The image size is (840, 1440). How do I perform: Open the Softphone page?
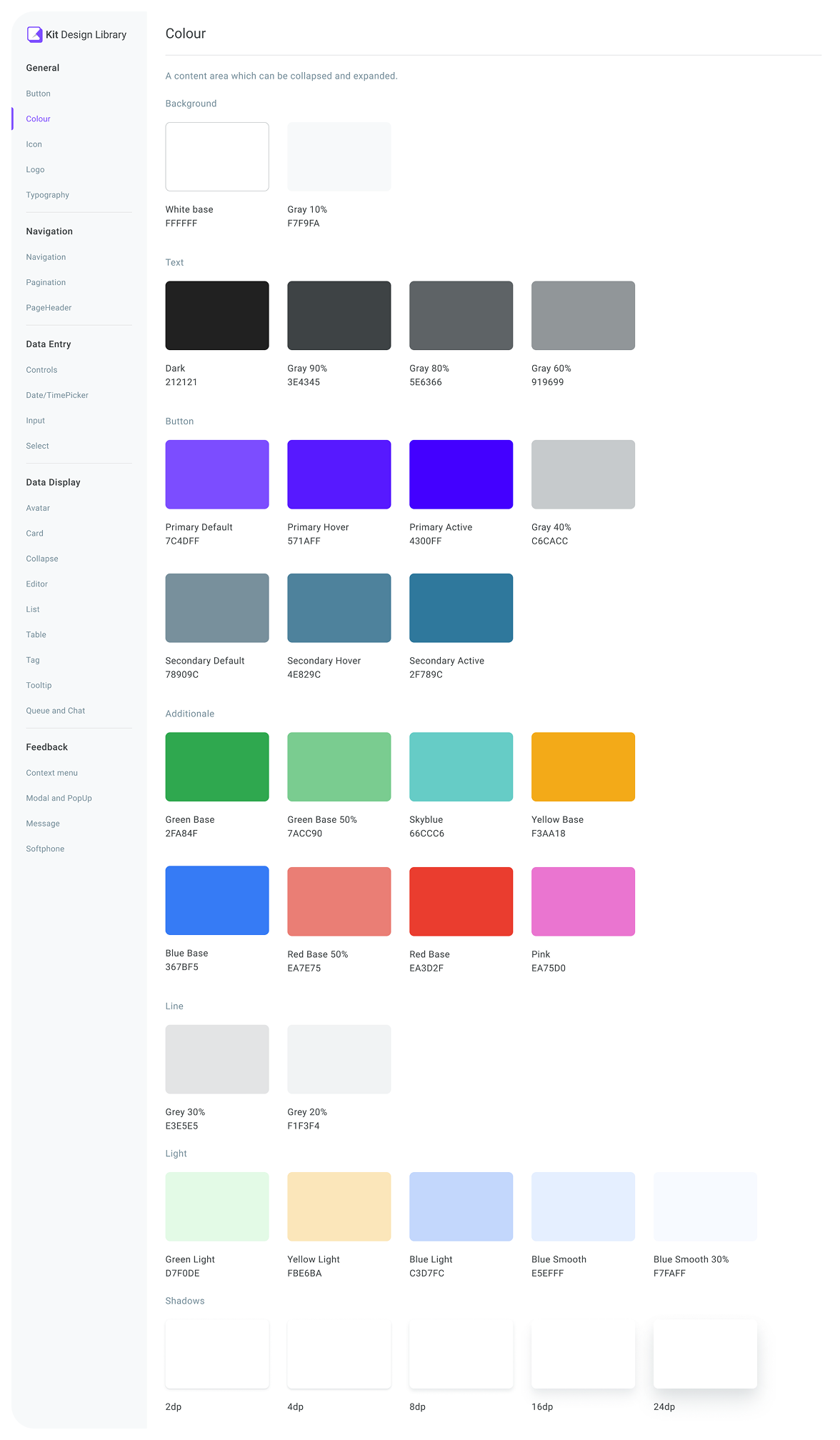(46, 849)
